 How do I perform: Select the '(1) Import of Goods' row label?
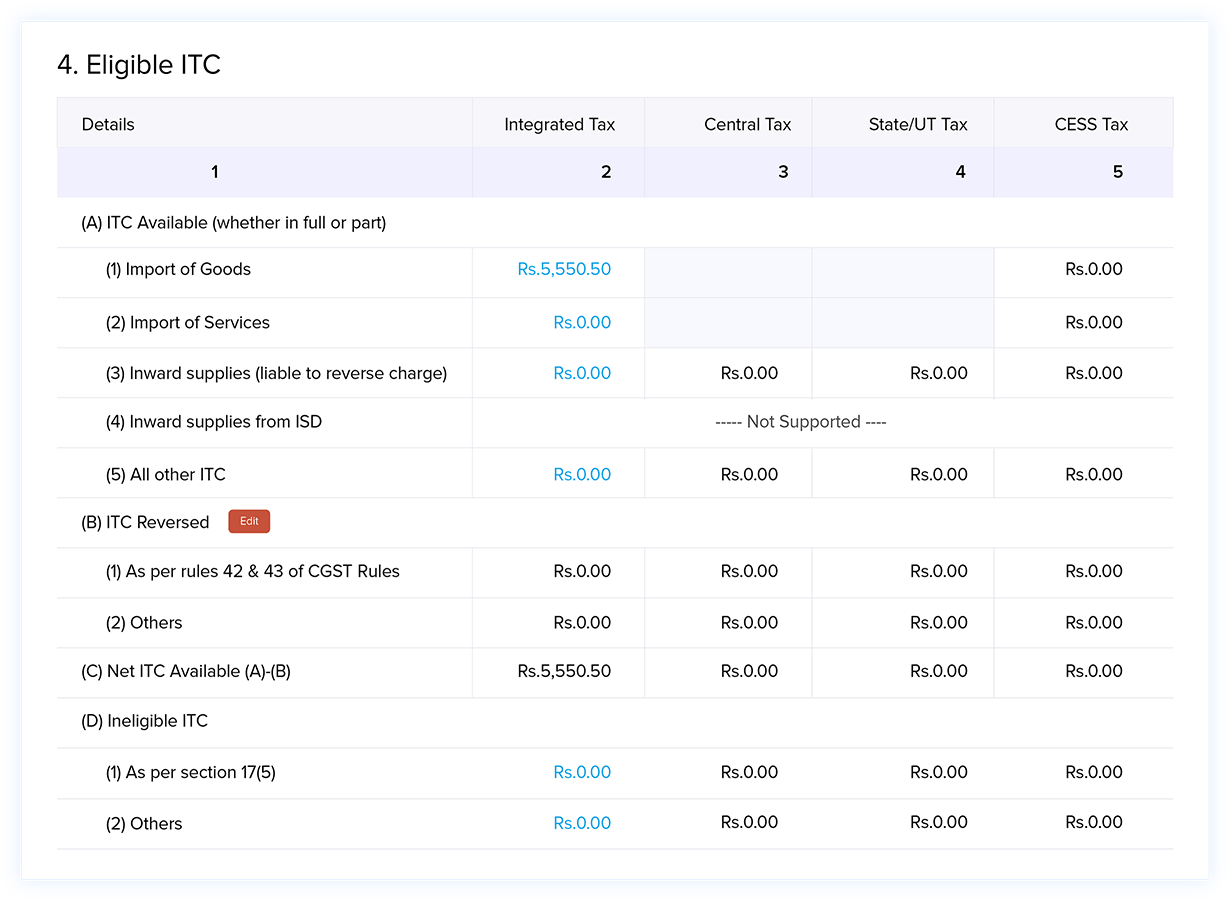pos(178,269)
